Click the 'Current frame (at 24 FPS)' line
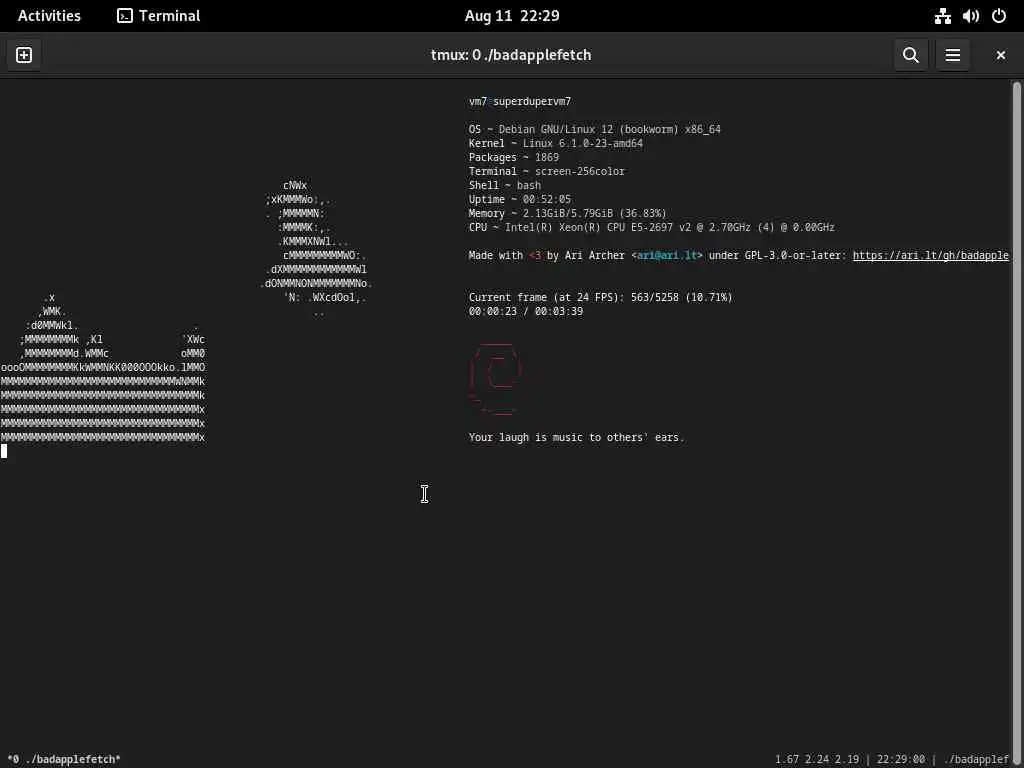The image size is (1024, 768). tap(601, 297)
